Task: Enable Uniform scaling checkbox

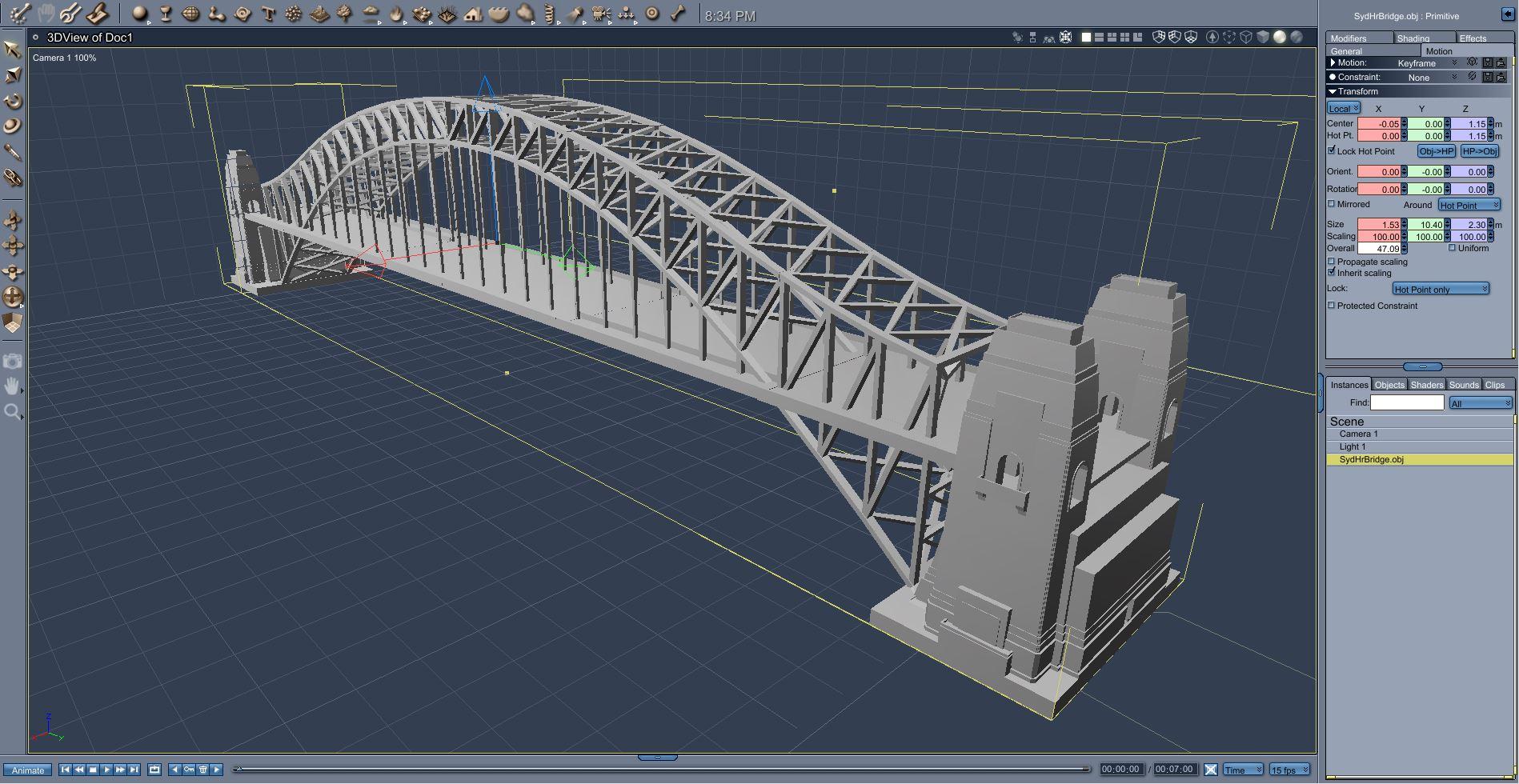Action: pyautogui.click(x=1452, y=248)
